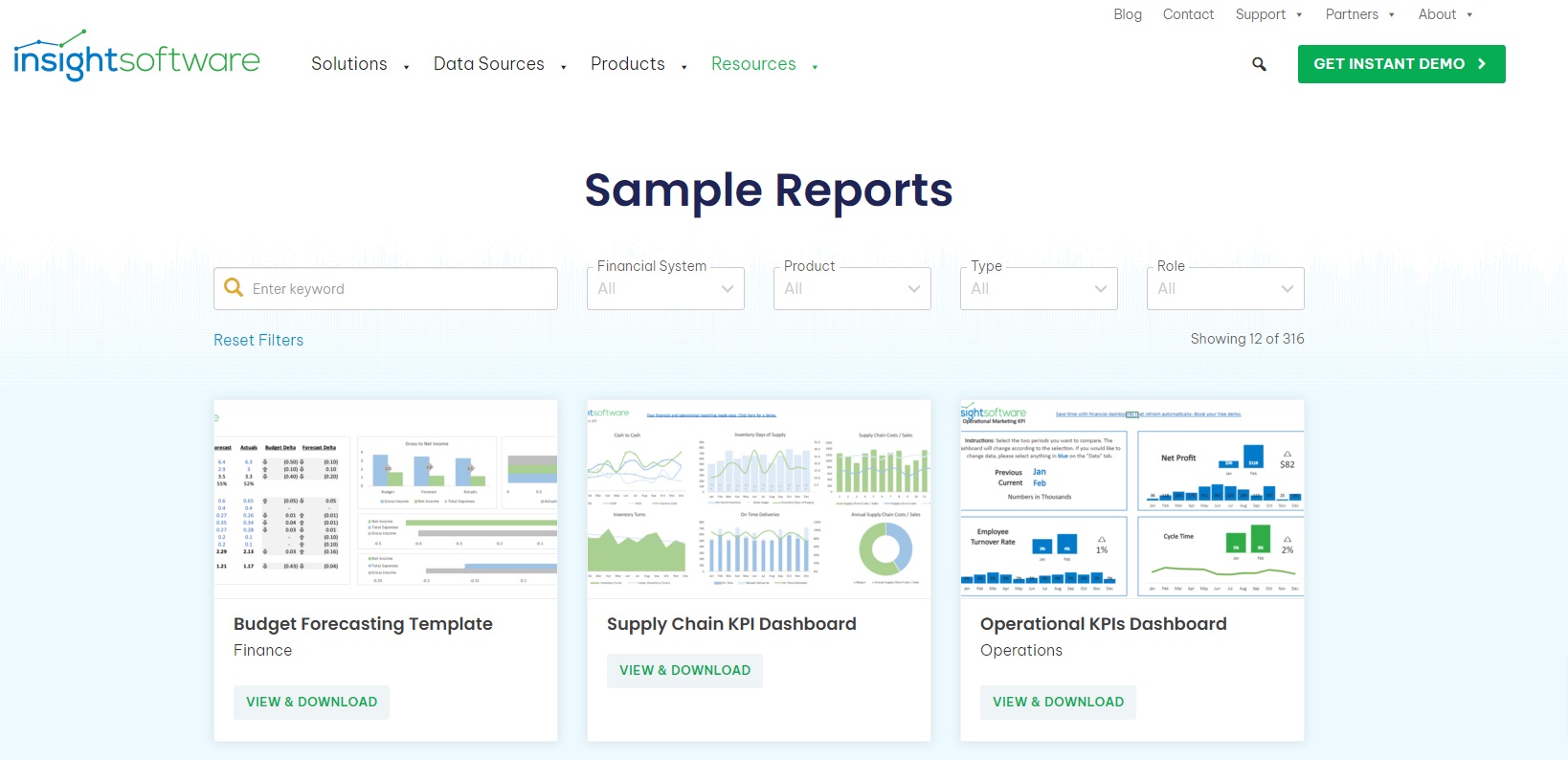This screenshot has width=1568, height=760.
Task: Expand the Data Sources dropdown arrow
Action: 564,67
